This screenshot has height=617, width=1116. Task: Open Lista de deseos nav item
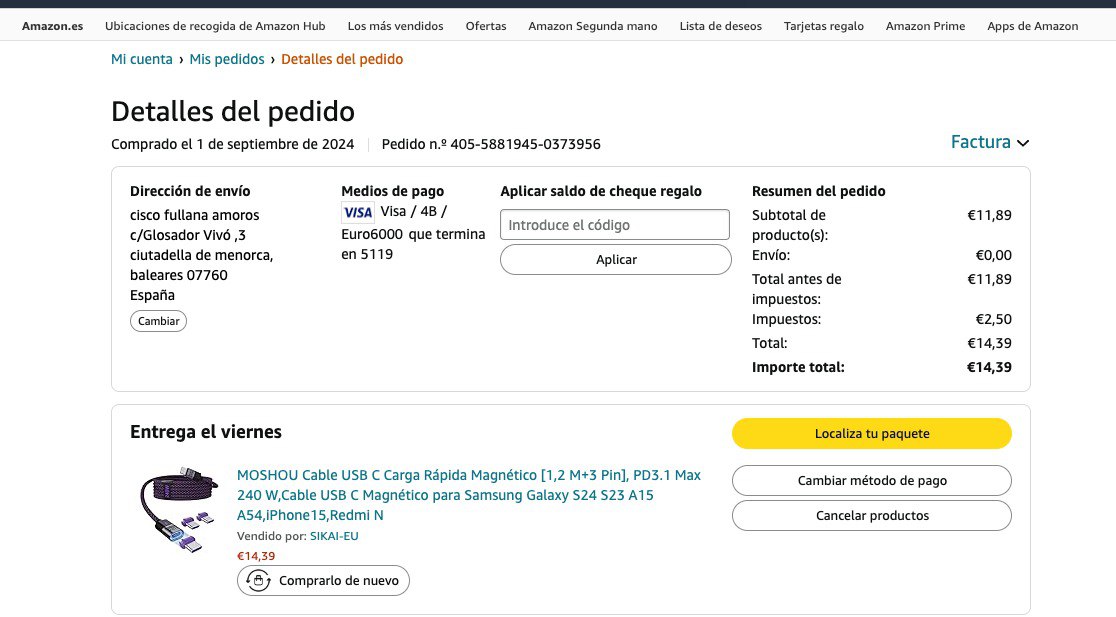click(720, 26)
